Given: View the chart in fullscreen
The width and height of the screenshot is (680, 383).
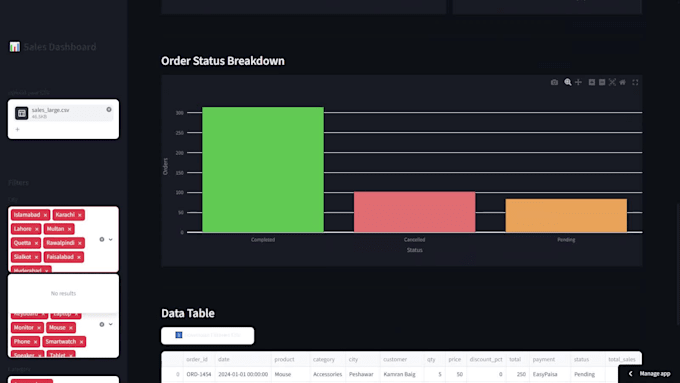Looking at the screenshot, I should point(635,82).
